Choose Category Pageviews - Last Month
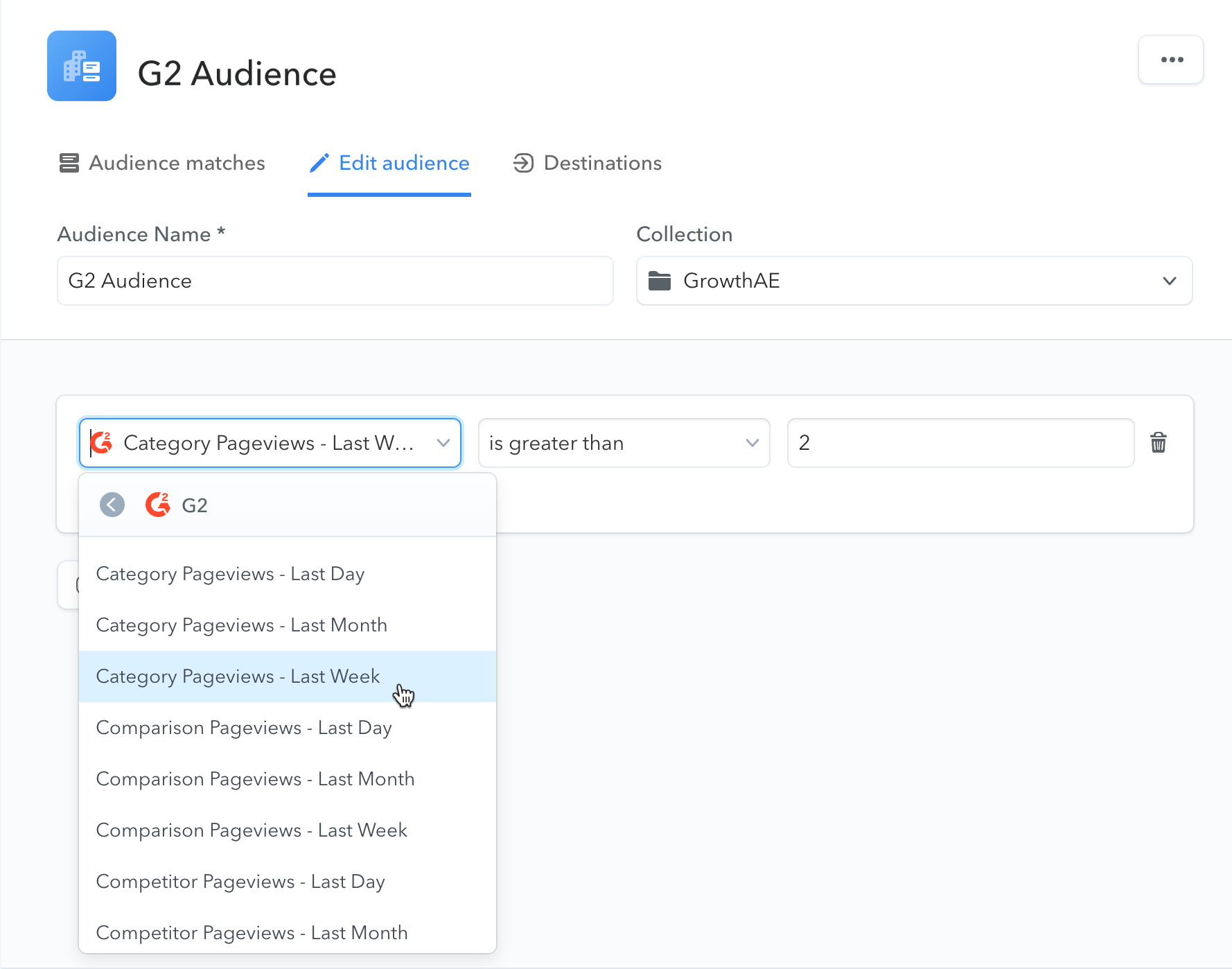Image resolution: width=1232 pixels, height=969 pixels. [288, 625]
